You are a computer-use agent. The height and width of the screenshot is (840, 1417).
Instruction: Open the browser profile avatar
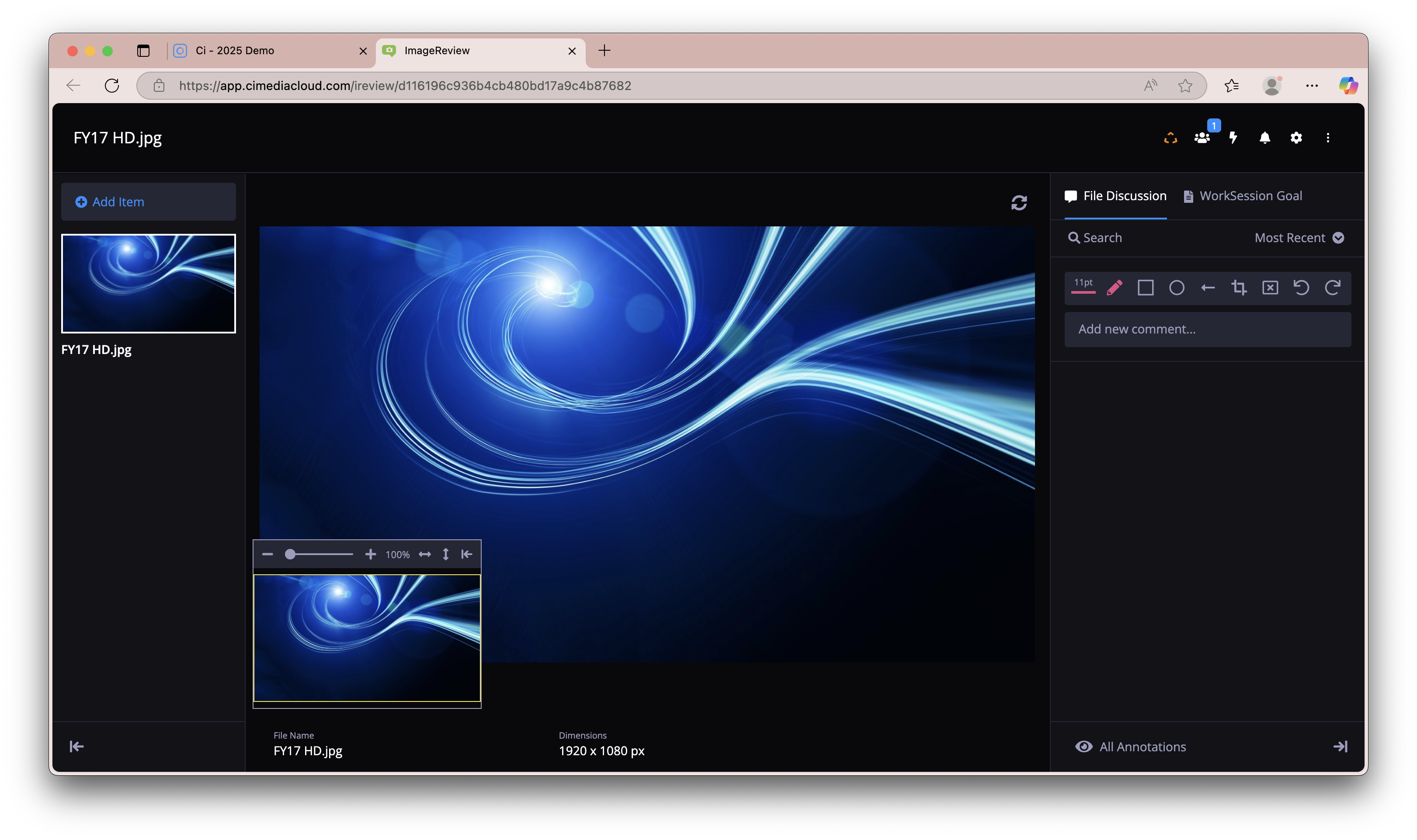pyautogui.click(x=1271, y=86)
